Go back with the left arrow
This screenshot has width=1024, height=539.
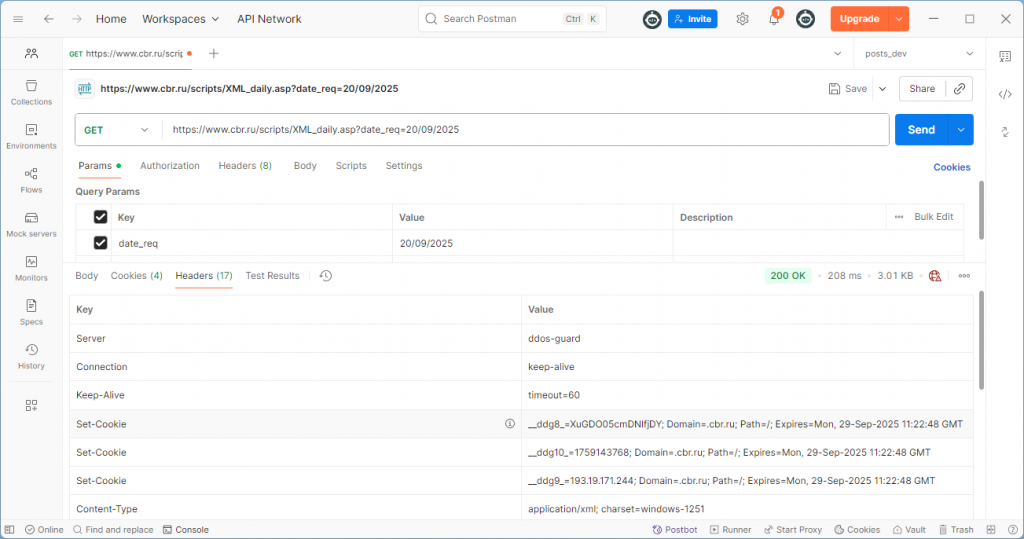pos(49,19)
